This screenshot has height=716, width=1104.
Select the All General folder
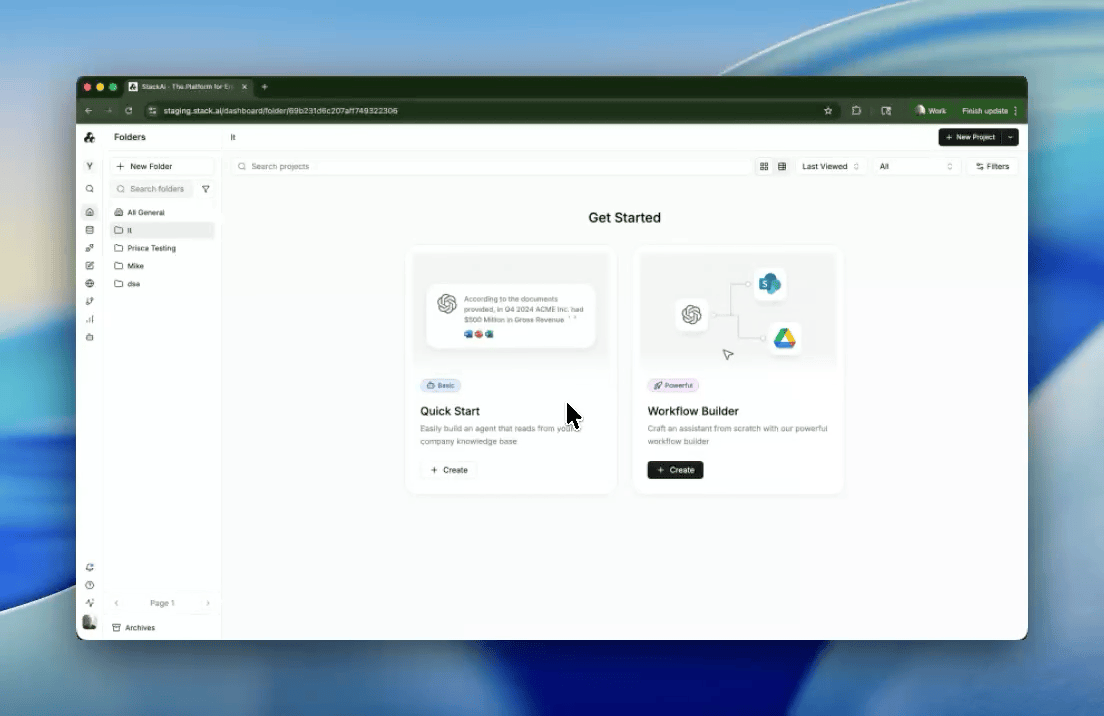pyautogui.click(x=162, y=212)
